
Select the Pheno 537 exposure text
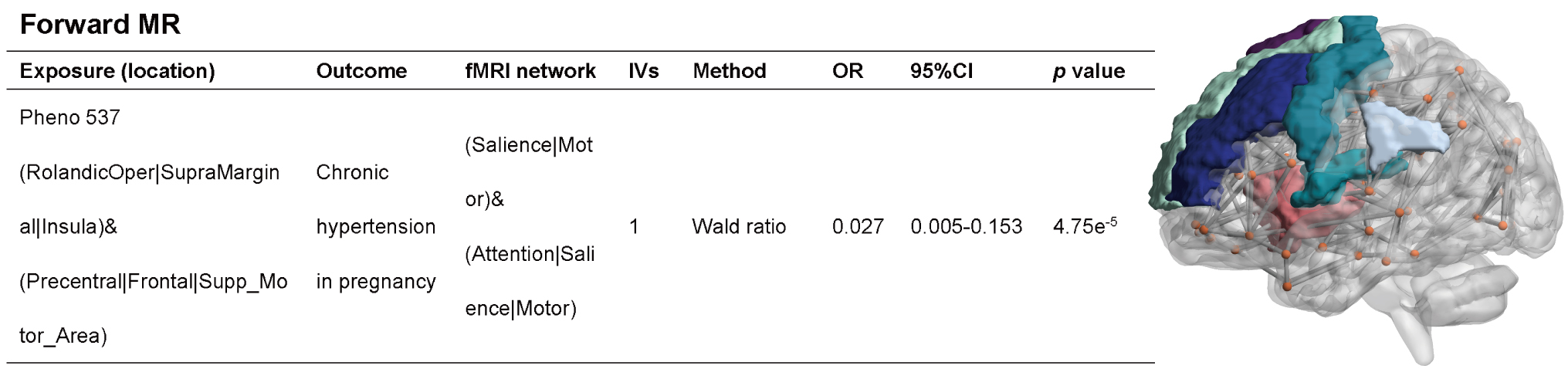click(69, 117)
